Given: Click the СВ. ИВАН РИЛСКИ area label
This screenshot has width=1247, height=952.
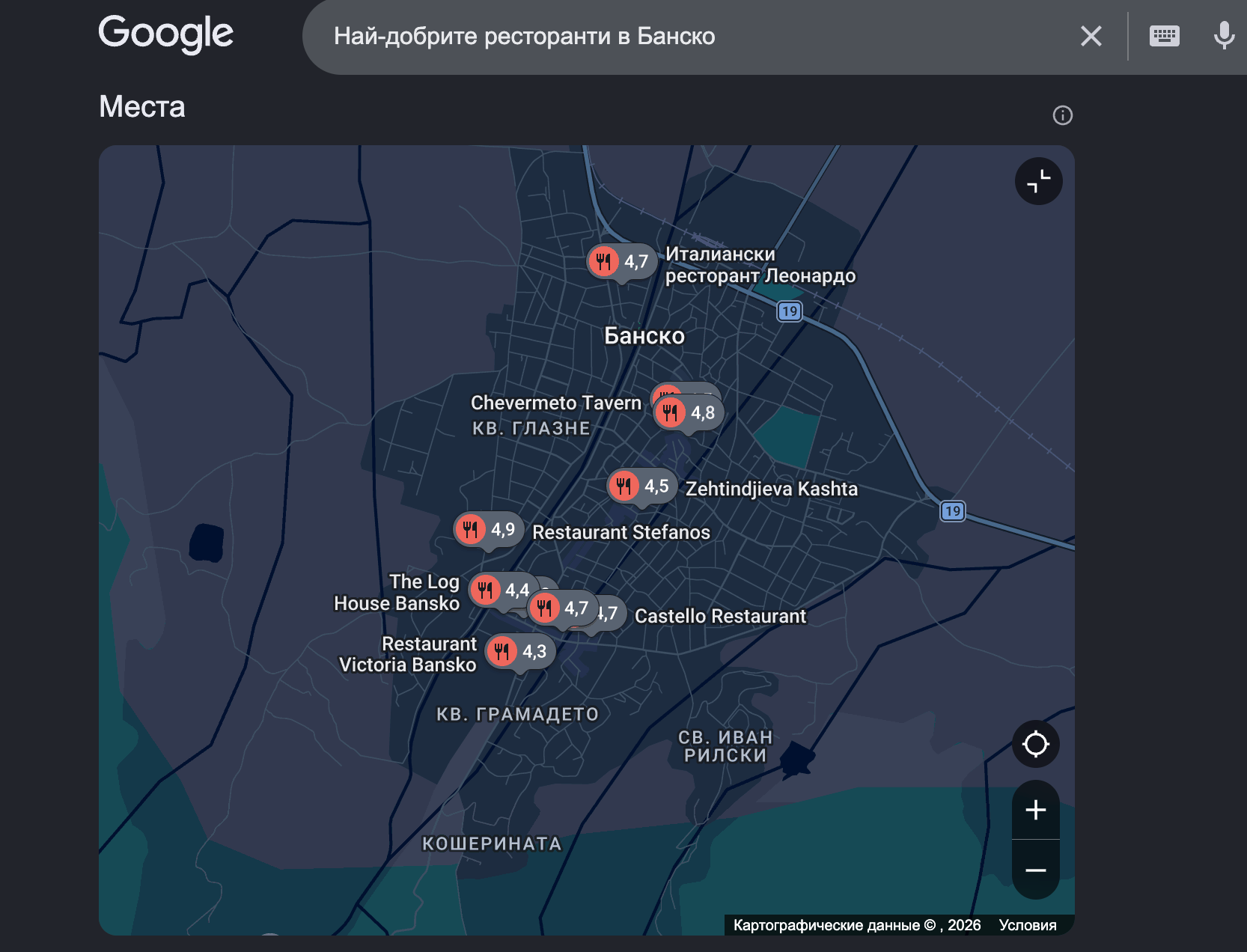Looking at the screenshot, I should coord(725,746).
